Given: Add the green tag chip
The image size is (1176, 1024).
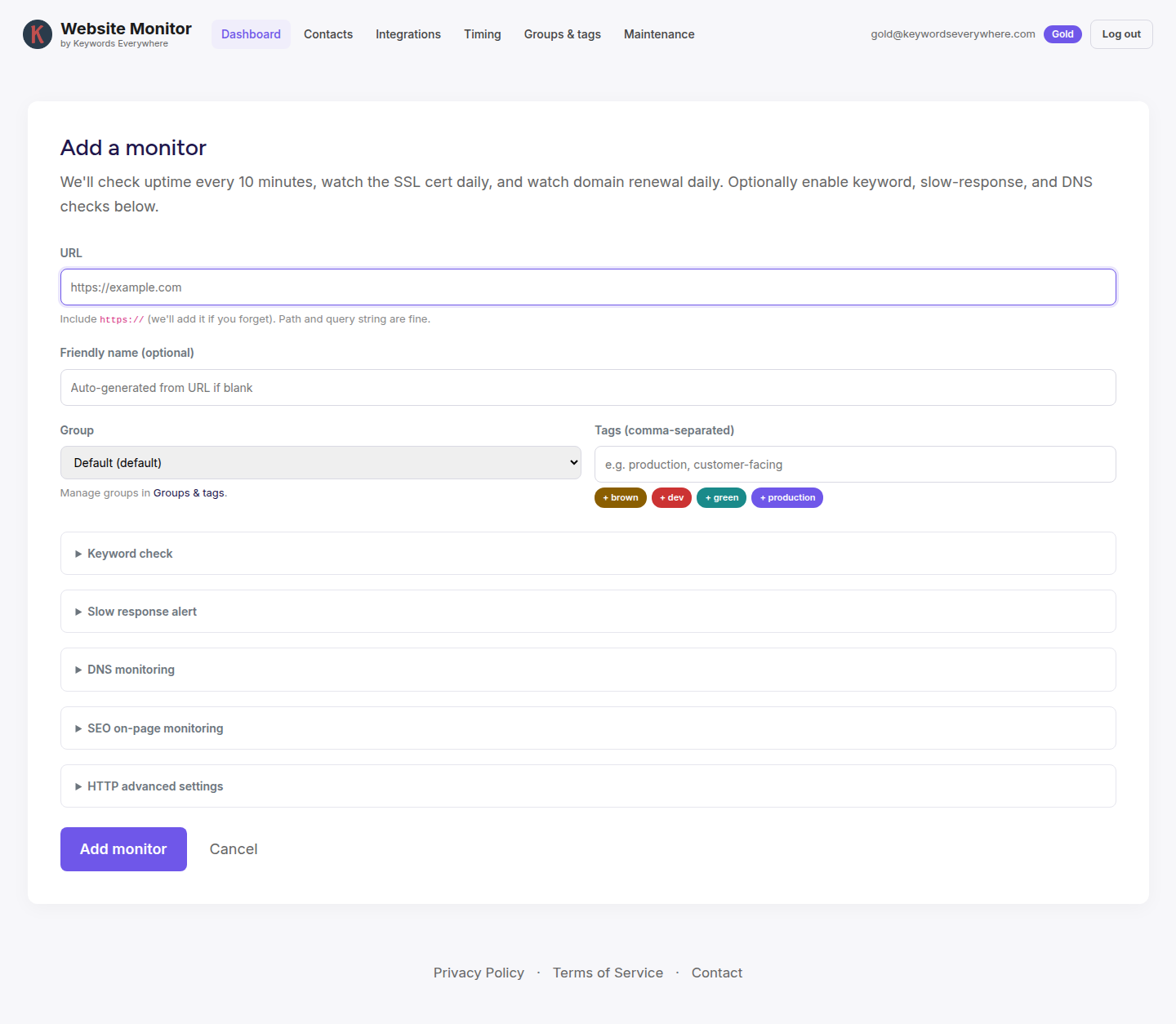Looking at the screenshot, I should [x=721, y=498].
